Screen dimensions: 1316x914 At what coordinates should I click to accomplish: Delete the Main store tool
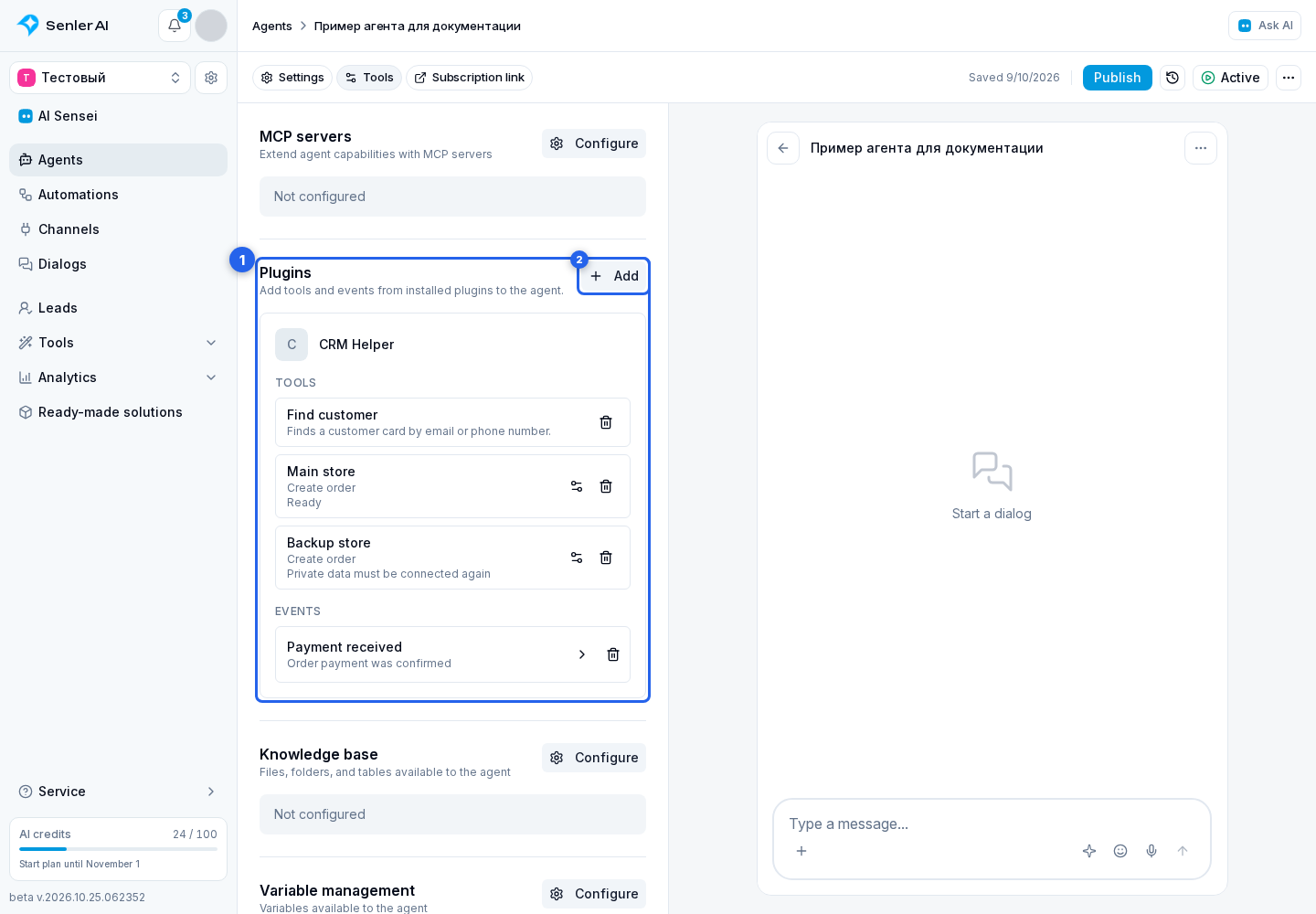pyautogui.click(x=606, y=486)
